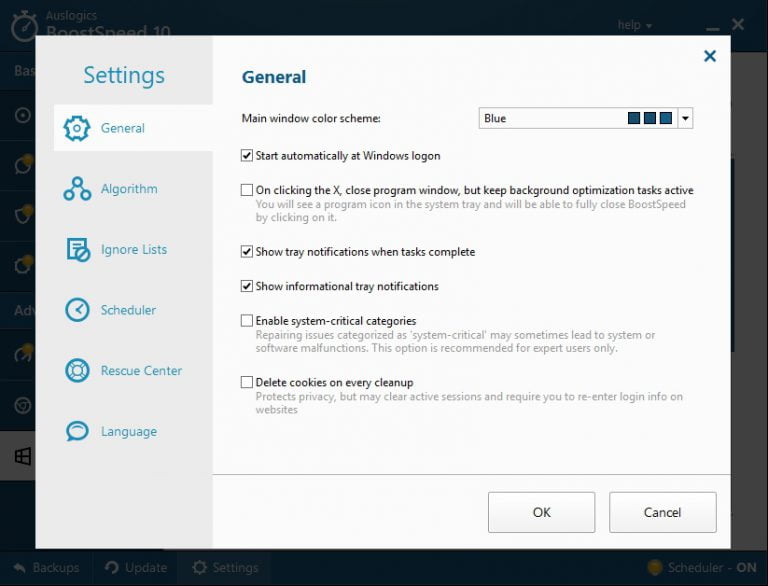Check Enable system-critical categories
768x586 pixels.
[x=247, y=320]
